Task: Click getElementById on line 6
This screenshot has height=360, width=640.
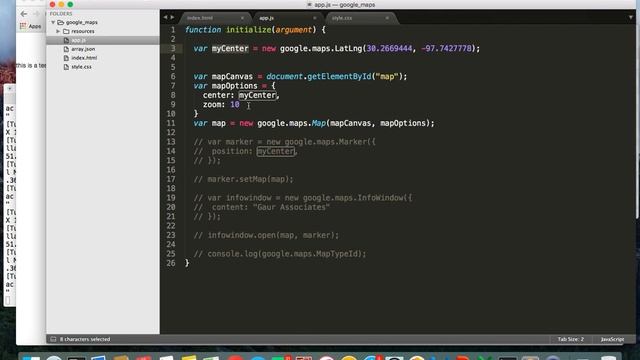Action: 339,76
